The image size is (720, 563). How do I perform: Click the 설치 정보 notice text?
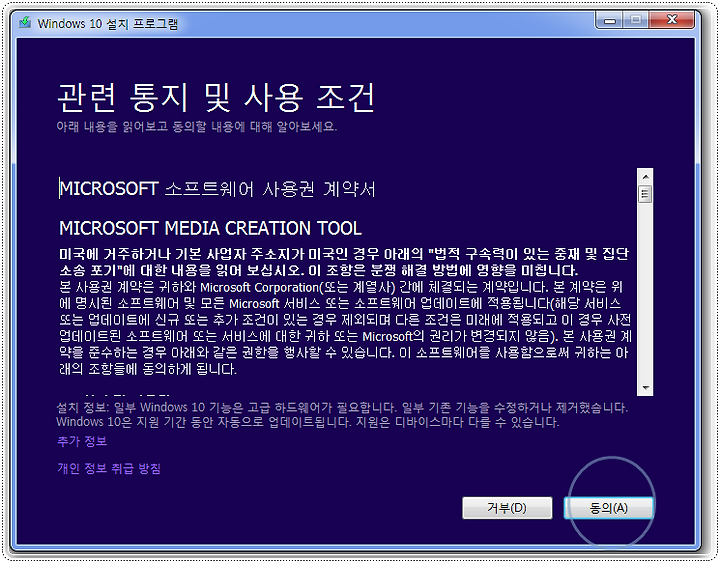coord(342,415)
